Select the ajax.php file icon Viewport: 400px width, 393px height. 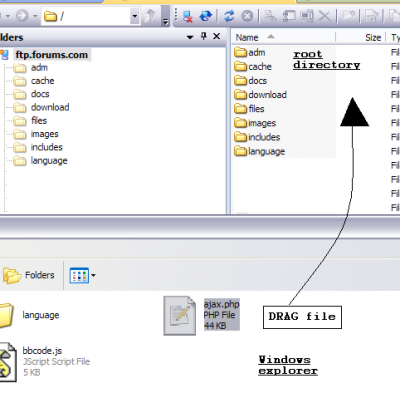[x=179, y=315]
